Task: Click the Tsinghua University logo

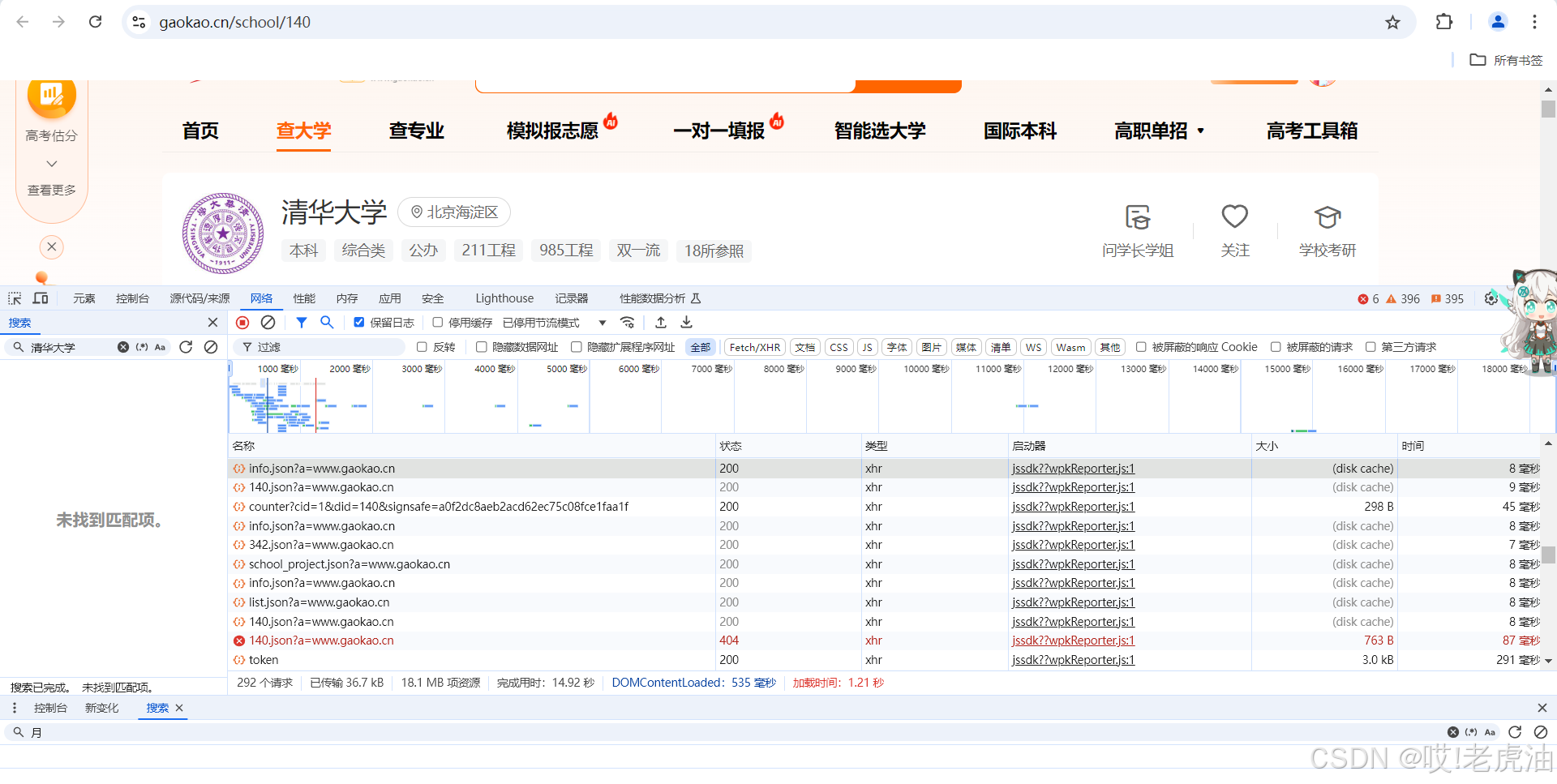Action: [x=223, y=233]
